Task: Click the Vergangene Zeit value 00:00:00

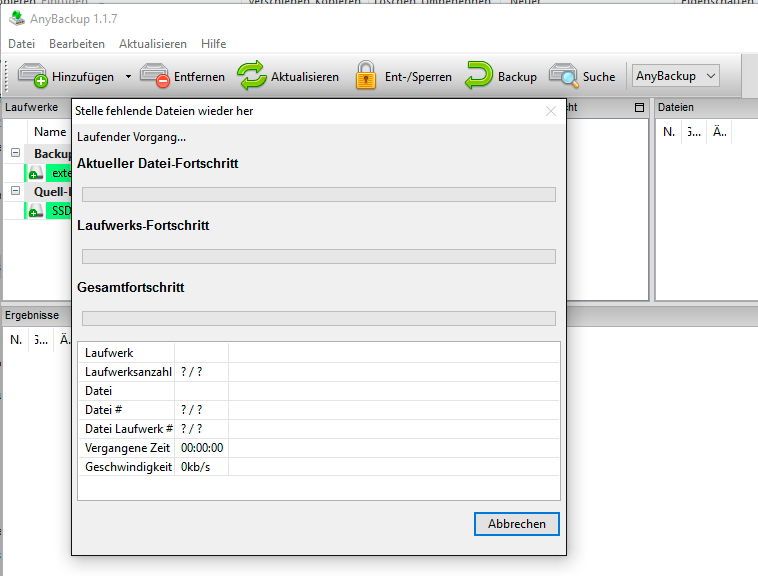Action: (x=202, y=448)
